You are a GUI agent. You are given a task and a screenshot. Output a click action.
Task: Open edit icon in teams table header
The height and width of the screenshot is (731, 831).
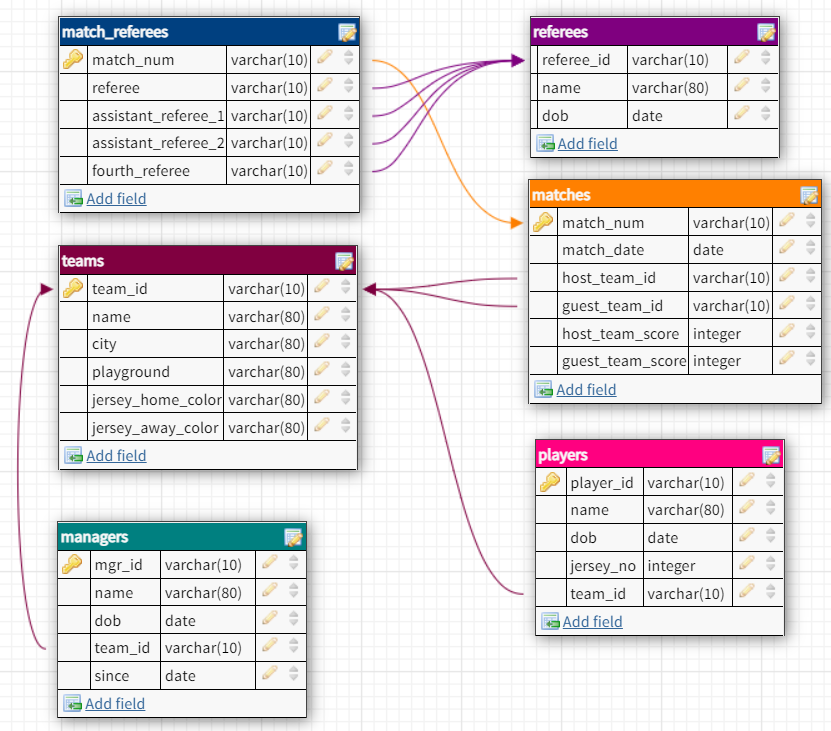[x=344, y=261]
